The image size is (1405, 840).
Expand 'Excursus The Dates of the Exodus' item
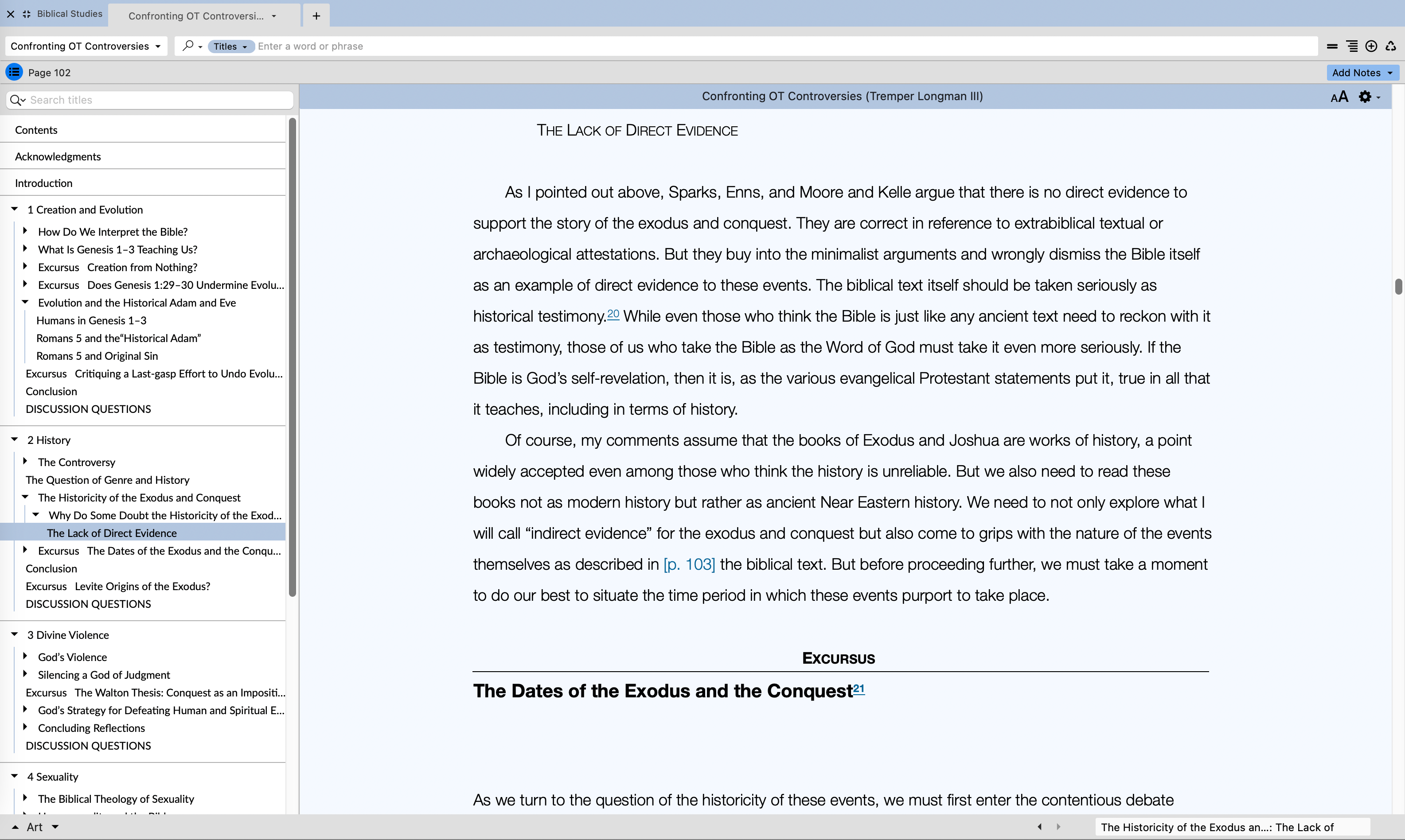25,550
